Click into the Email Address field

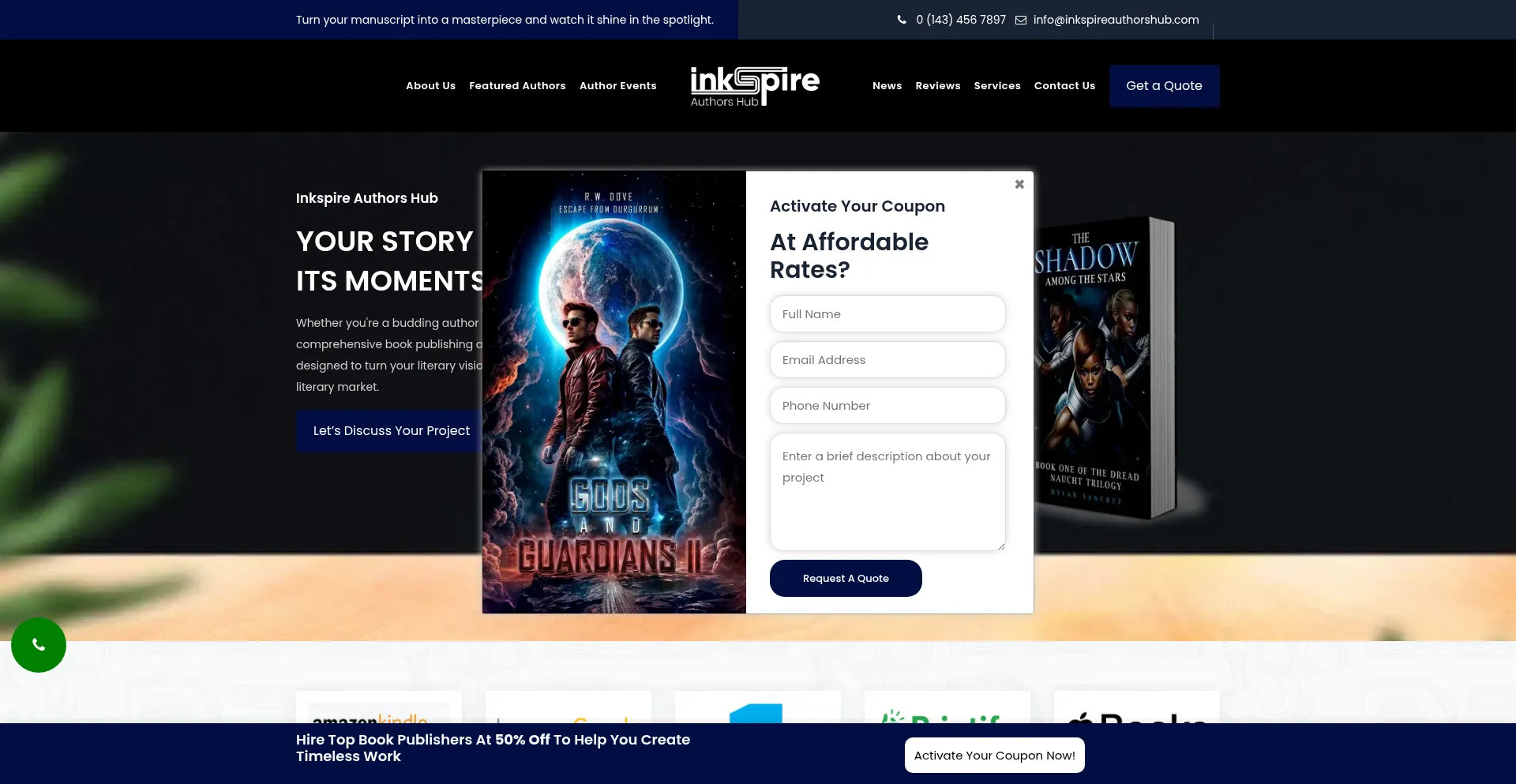[x=887, y=360]
